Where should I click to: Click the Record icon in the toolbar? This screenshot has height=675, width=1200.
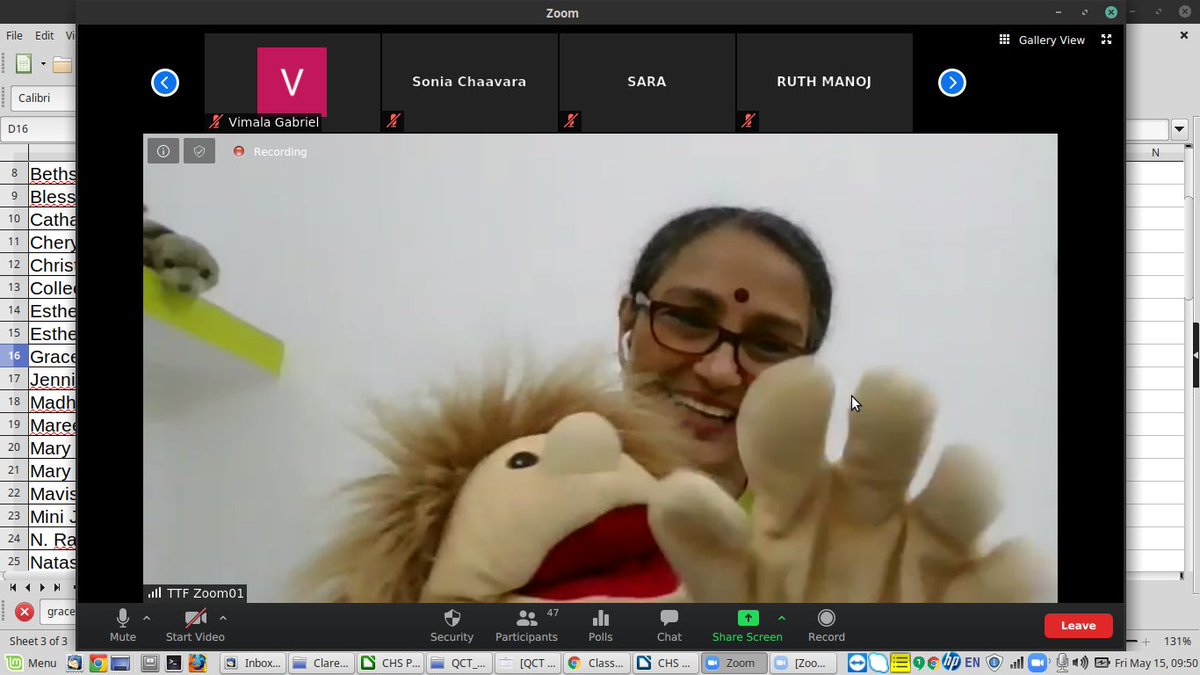(826, 618)
